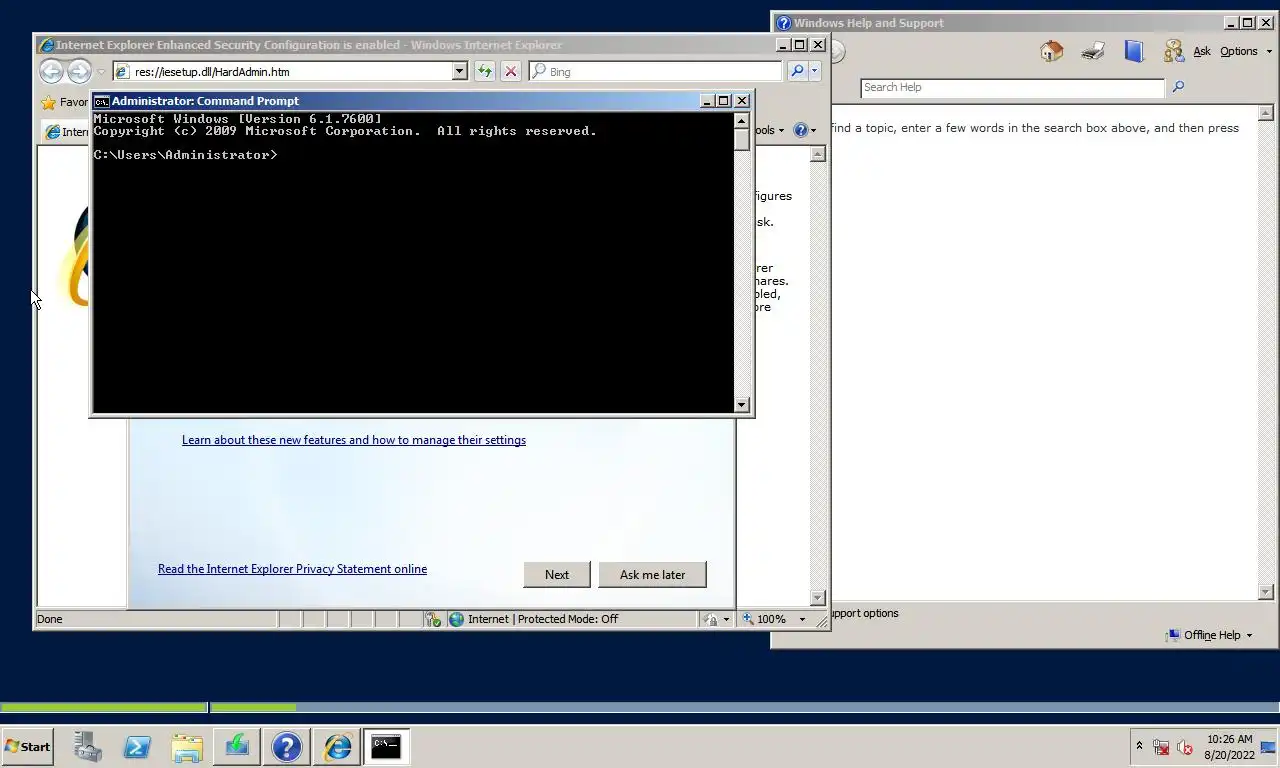Click the network tray icon
Screen dimensions: 1280x768
coord(1161,747)
